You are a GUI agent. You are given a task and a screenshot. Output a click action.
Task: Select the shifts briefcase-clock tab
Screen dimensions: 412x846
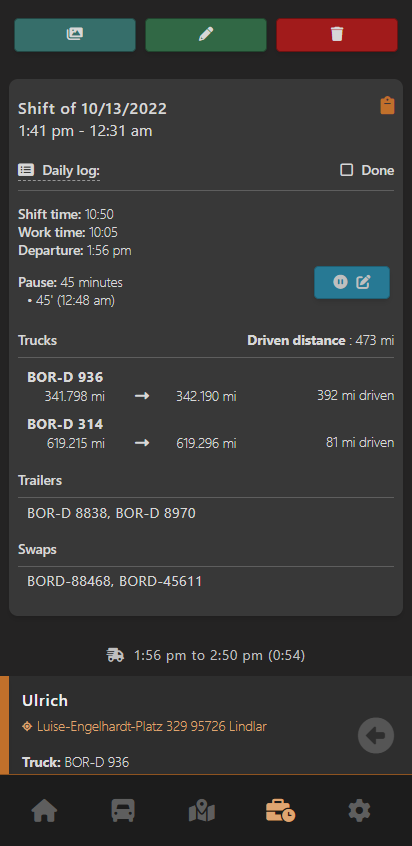[280, 810]
